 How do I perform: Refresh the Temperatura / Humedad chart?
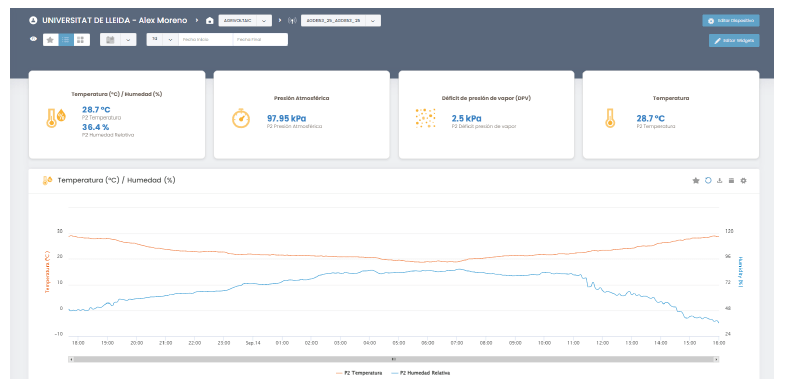(708, 180)
